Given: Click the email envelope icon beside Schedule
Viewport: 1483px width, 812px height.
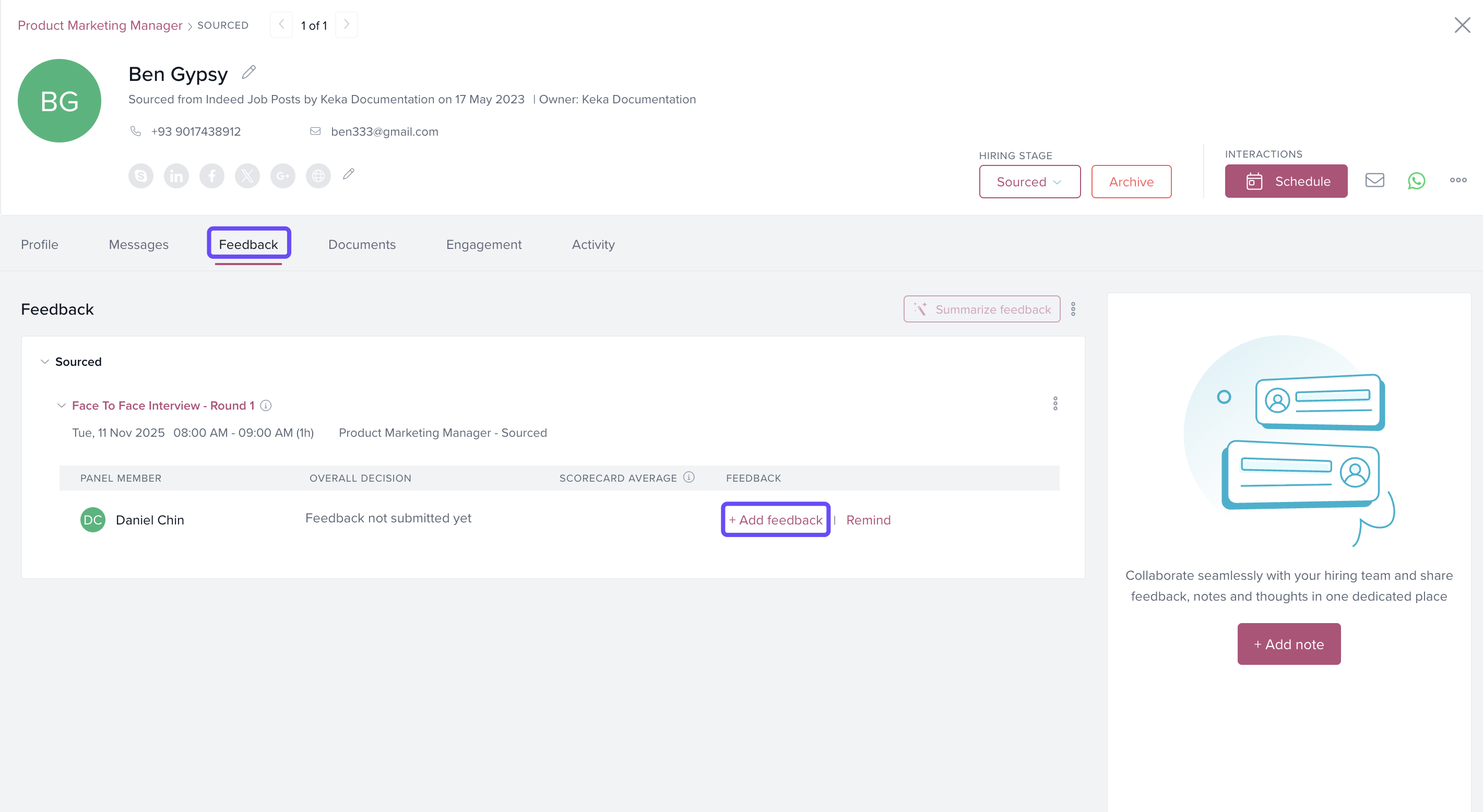Looking at the screenshot, I should click(x=1374, y=181).
